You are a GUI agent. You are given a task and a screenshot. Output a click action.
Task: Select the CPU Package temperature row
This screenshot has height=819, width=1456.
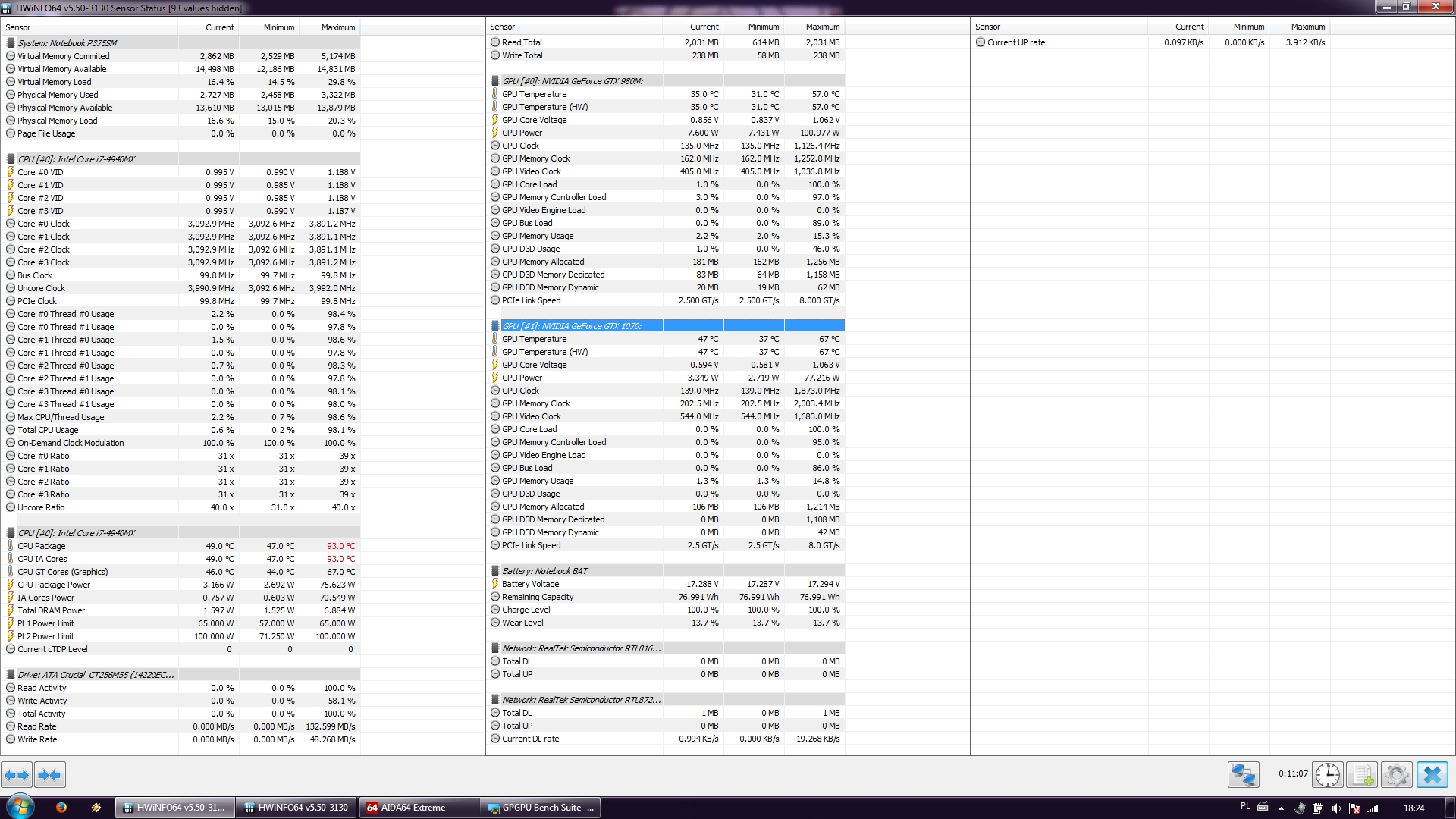pyautogui.click(x=180, y=546)
